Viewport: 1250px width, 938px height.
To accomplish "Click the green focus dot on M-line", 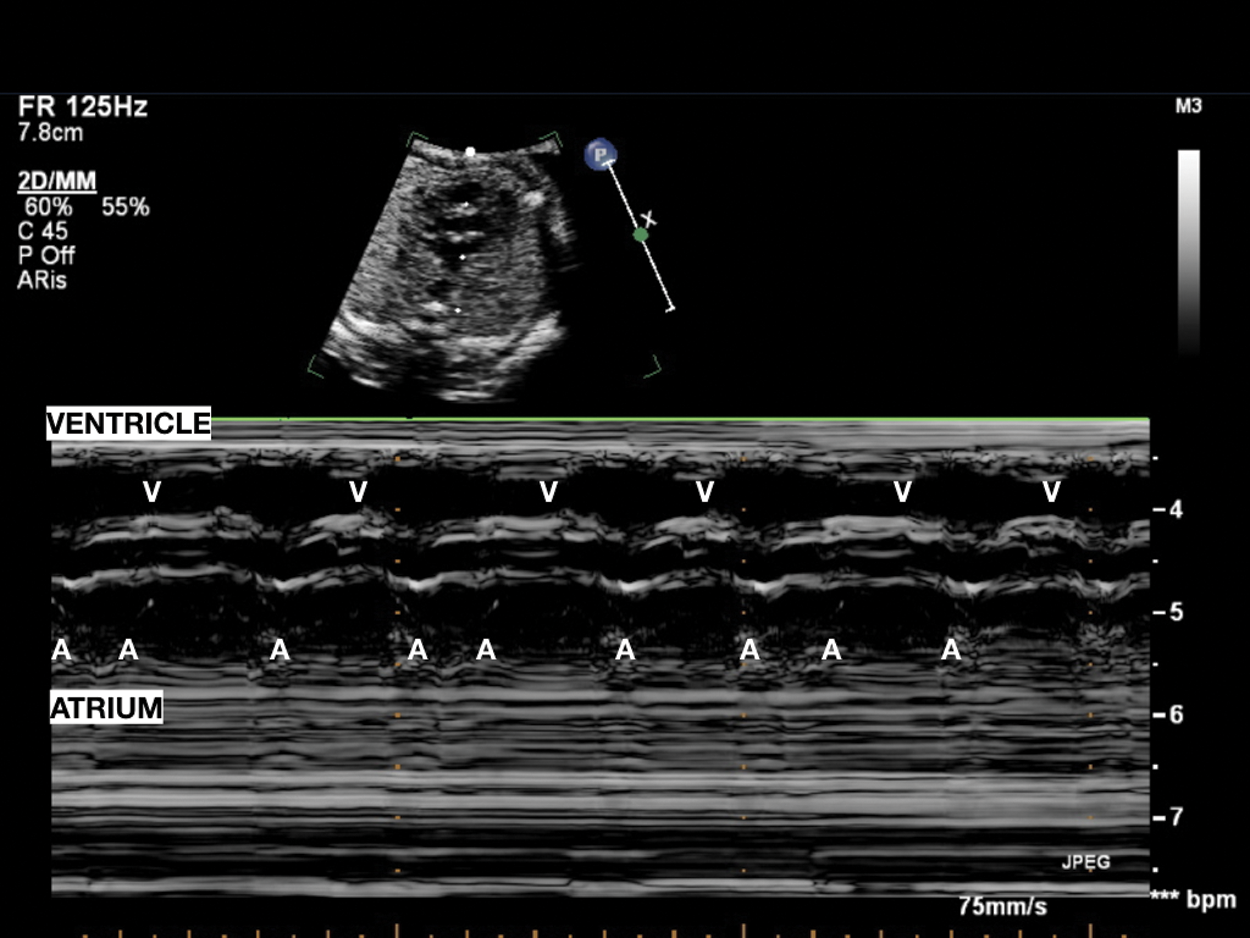I will pos(641,235).
